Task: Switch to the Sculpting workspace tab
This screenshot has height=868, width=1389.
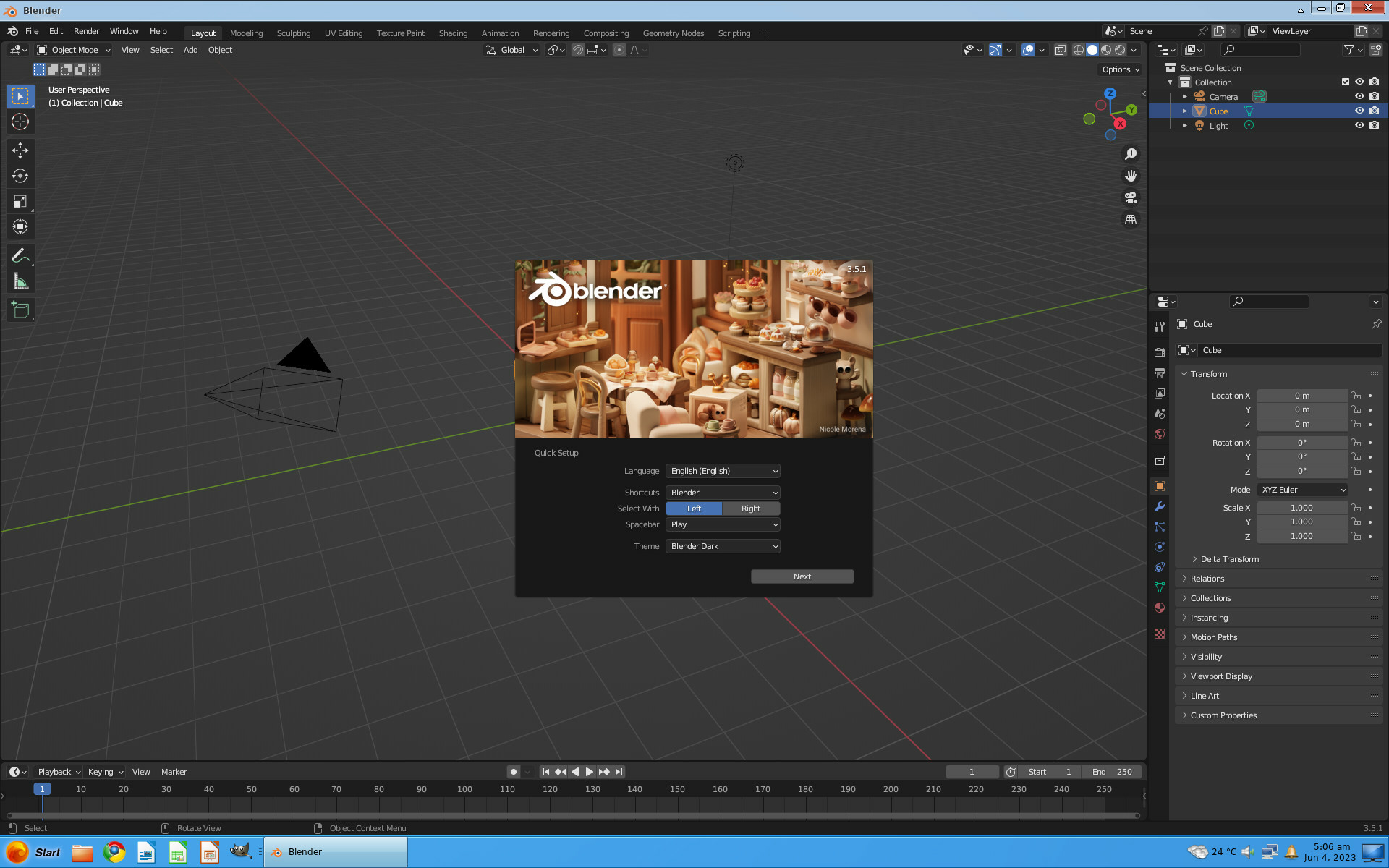Action: [x=293, y=33]
